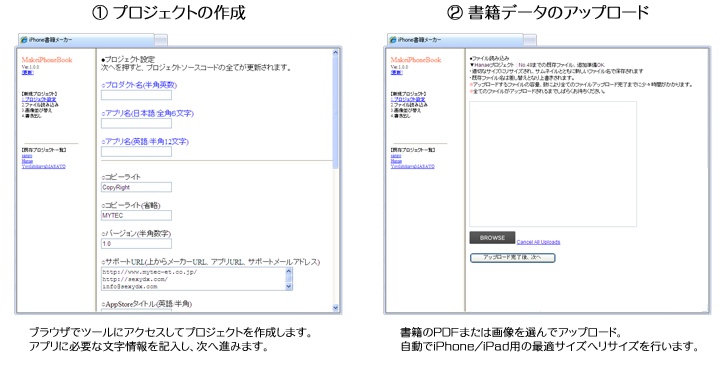Select the iPhone書籍メーカー tab in the プロジェクト設定 window
The image size is (724, 365).
pyautogui.click(x=86, y=40)
